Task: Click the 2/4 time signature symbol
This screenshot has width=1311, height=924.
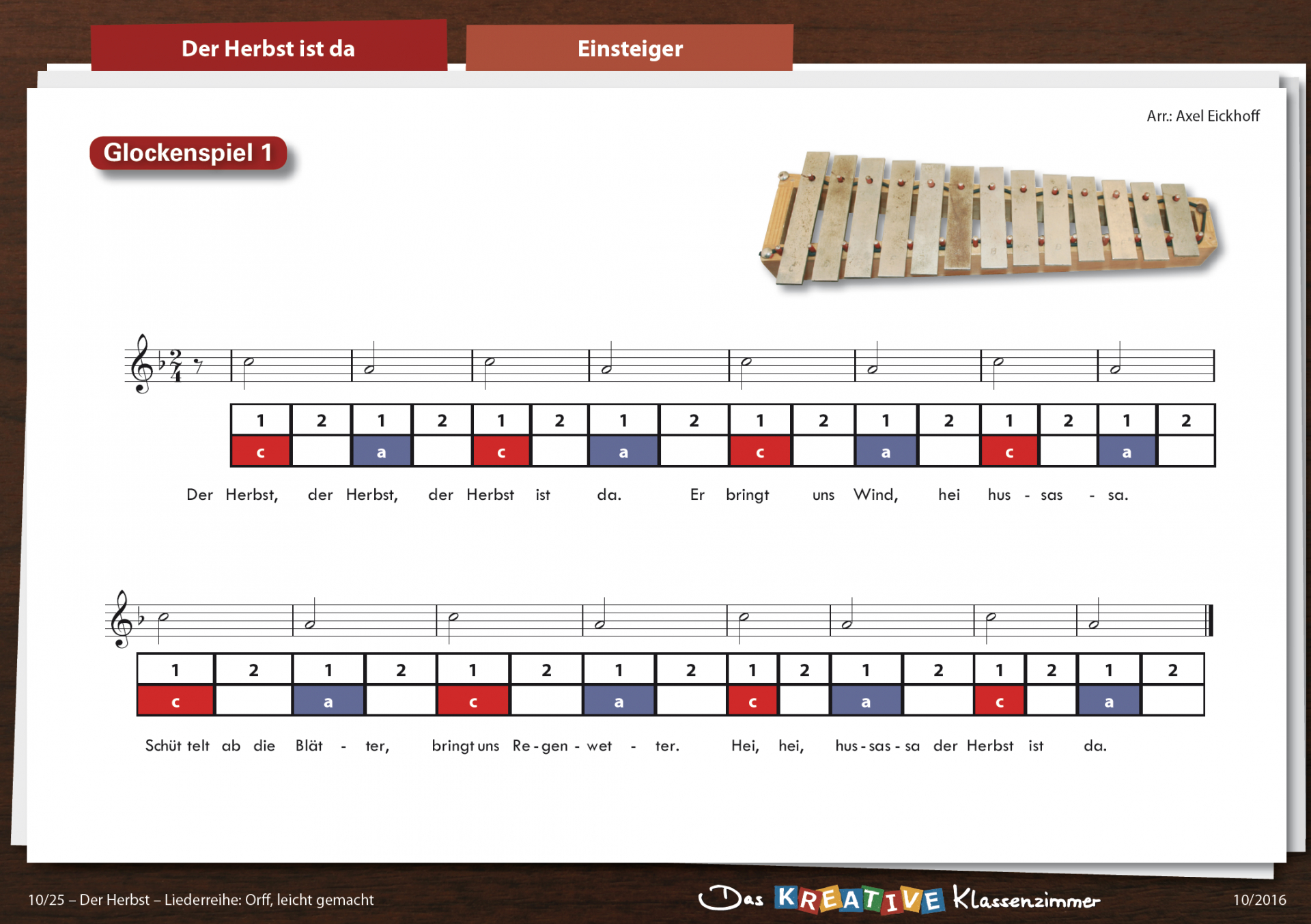Action: [x=176, y=365]
